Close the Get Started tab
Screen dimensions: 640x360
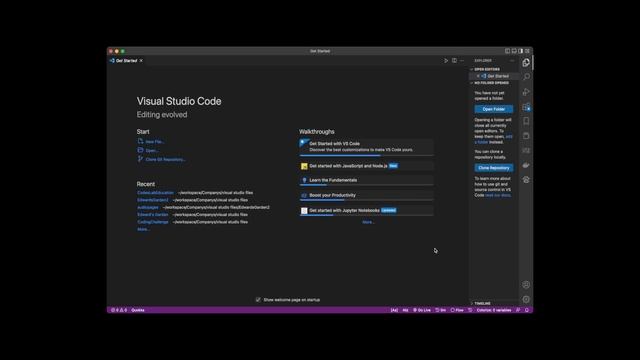(x=141, y=61)
